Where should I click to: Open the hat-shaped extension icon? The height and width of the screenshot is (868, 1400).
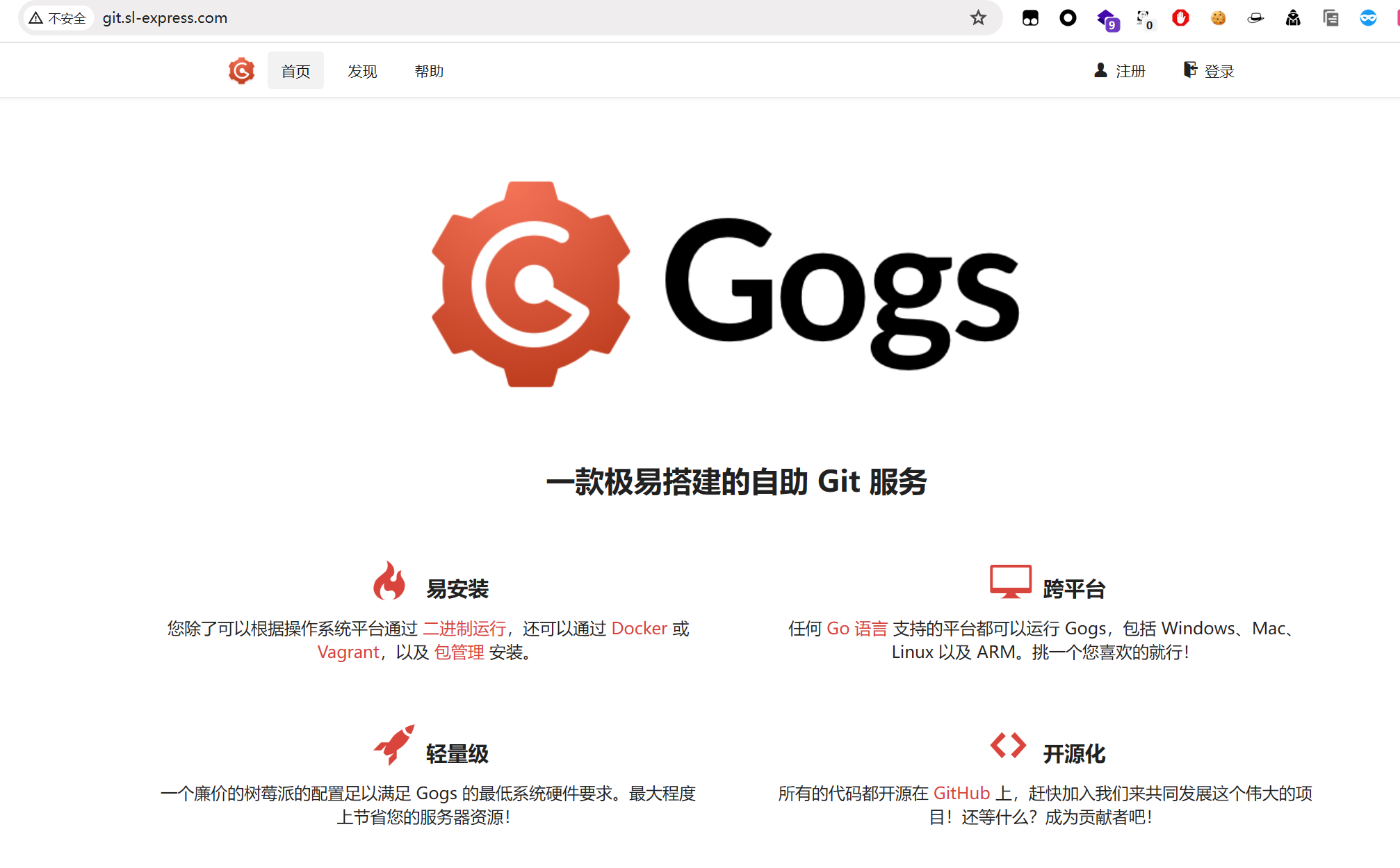click(1255, 18)
